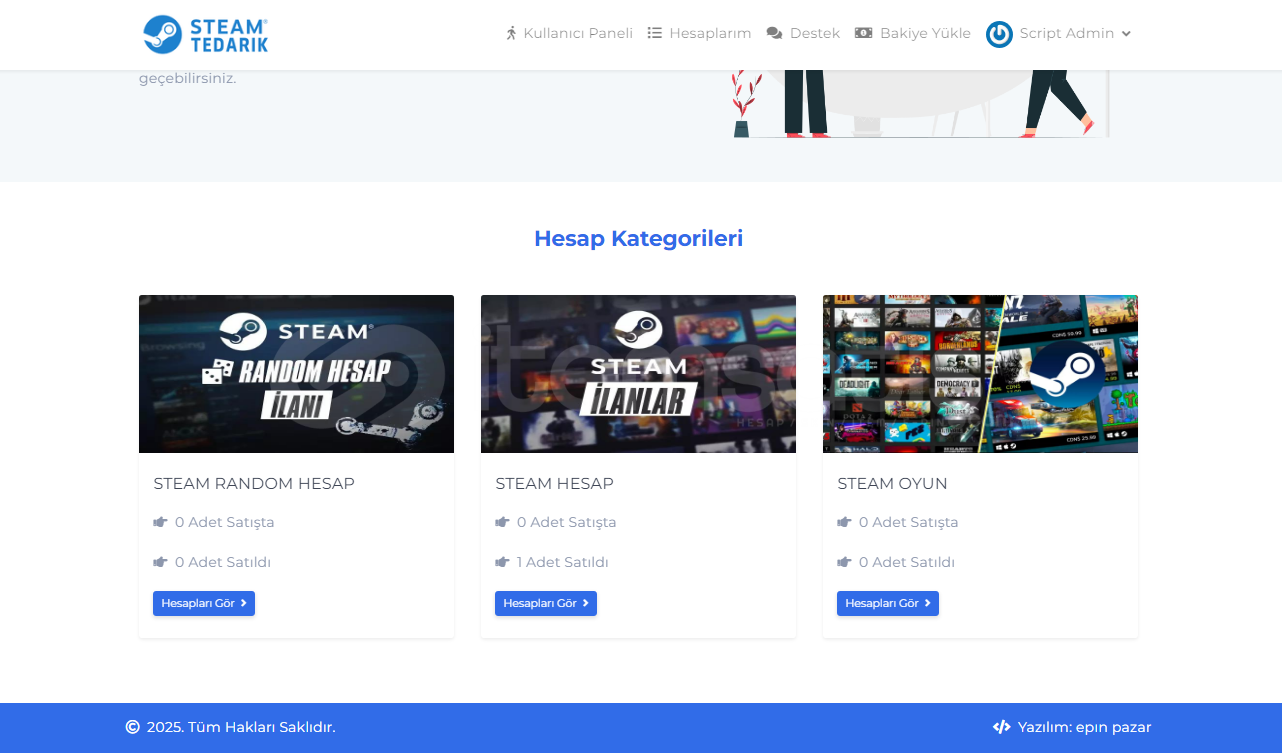This screenshot has height=753, width=1282.
Task: Click 0 Adet Satıldı in STEAM OYUN card
Action: point(907,562)
